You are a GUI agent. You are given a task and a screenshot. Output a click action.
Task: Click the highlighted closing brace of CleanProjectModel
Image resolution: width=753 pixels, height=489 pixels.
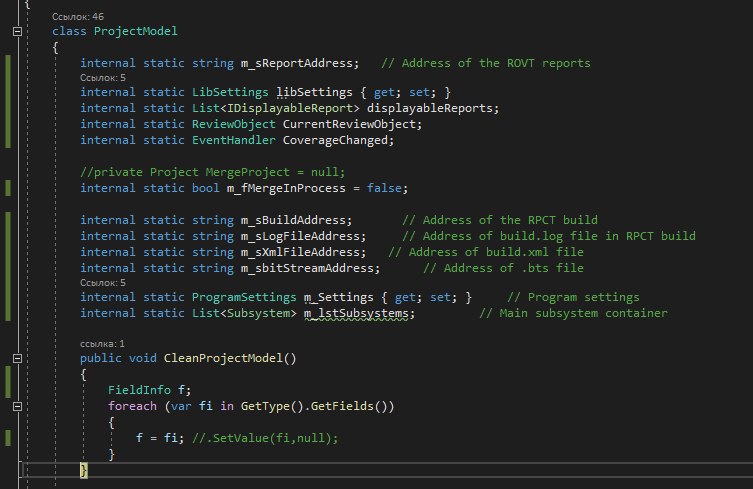tap(84, 470)
